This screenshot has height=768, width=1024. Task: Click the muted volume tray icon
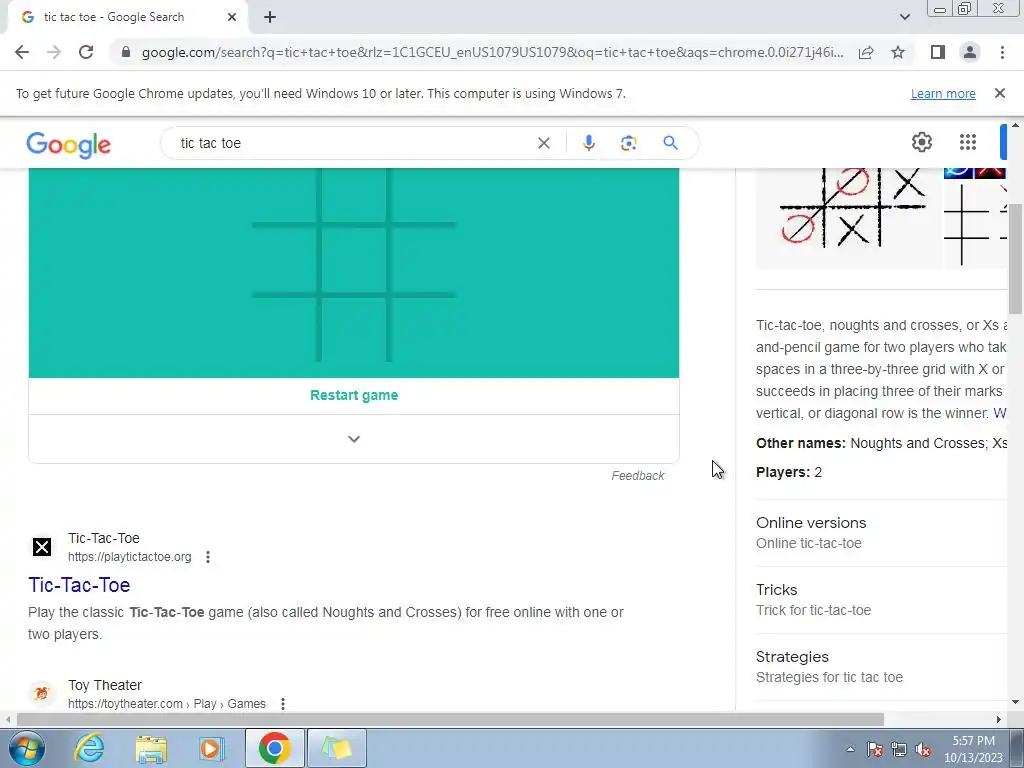[x=923, y=750]
